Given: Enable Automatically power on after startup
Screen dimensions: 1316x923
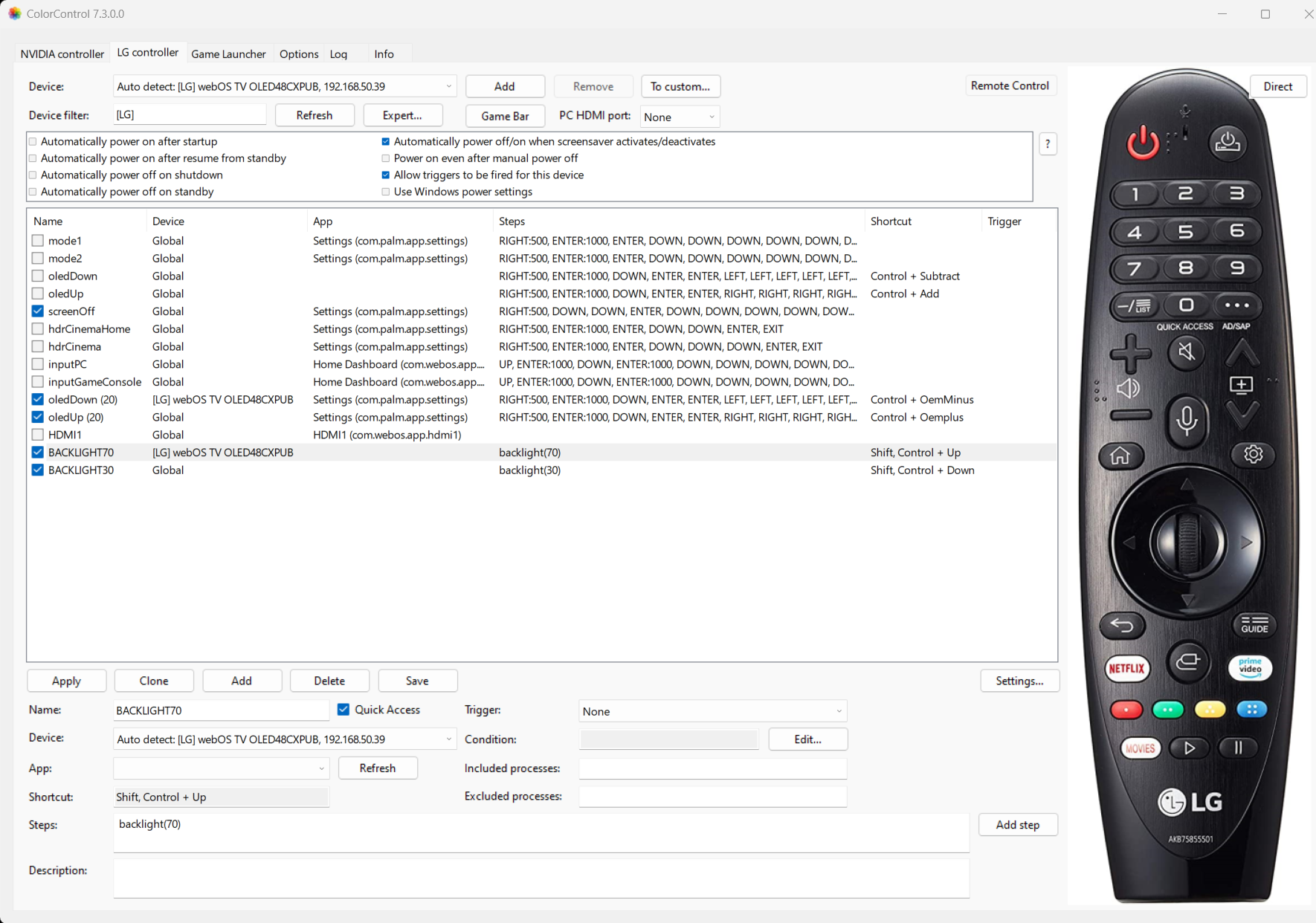Looking at the screenshot, I should coord(33,142).
